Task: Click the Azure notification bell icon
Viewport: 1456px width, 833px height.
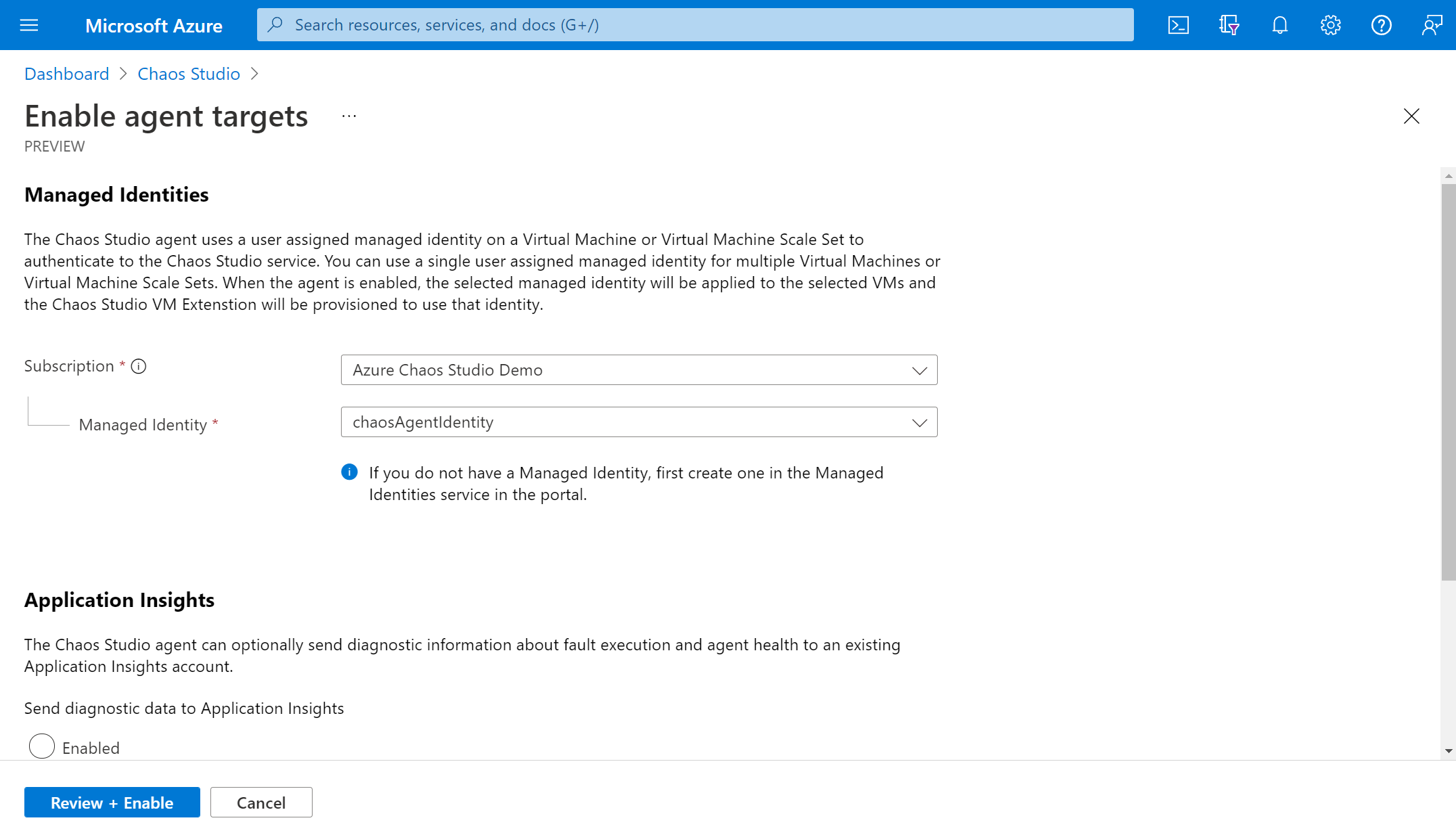Action: 1280,25
